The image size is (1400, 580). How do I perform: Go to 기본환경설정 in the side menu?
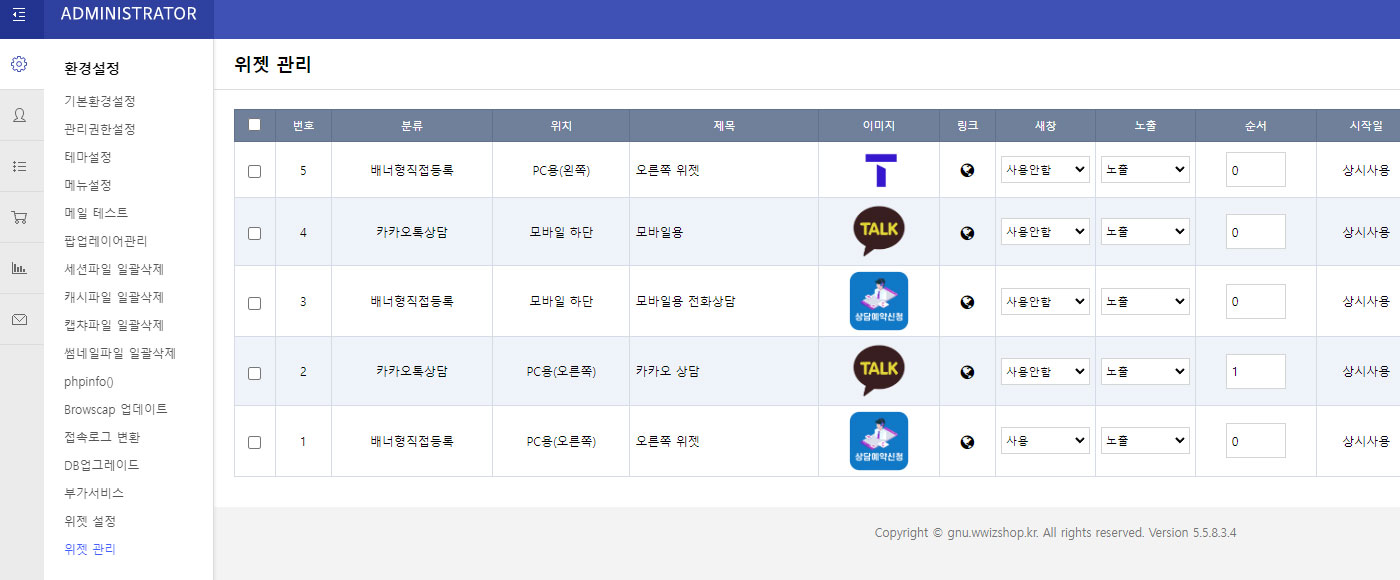coord(99,101)
